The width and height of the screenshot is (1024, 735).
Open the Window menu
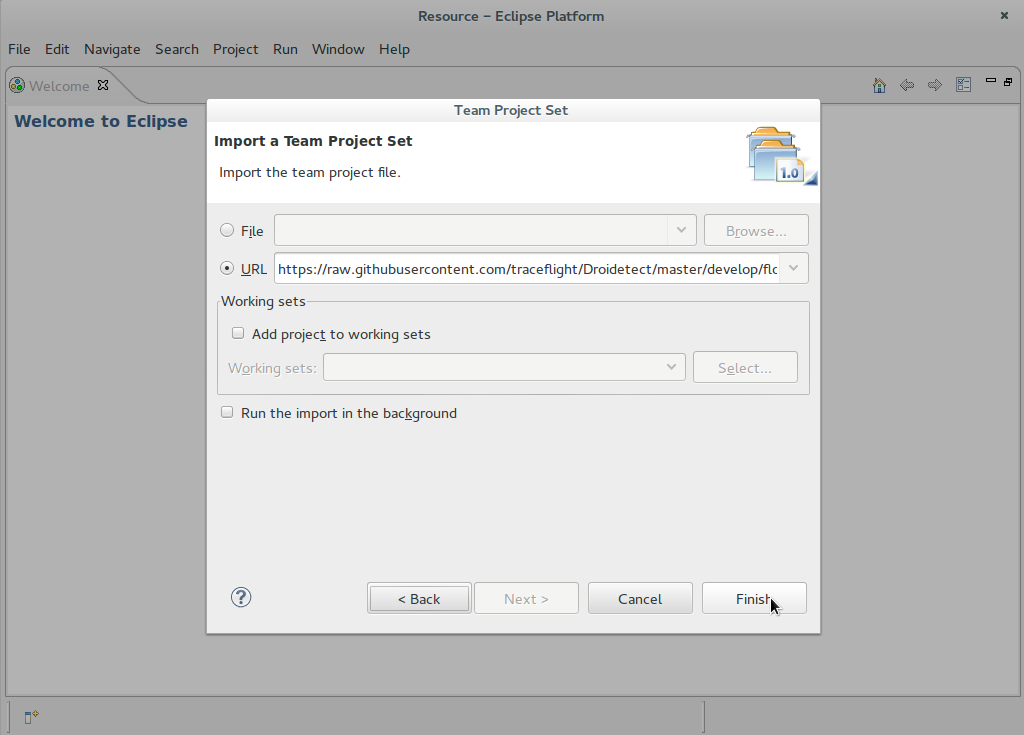tap(338, 49)
